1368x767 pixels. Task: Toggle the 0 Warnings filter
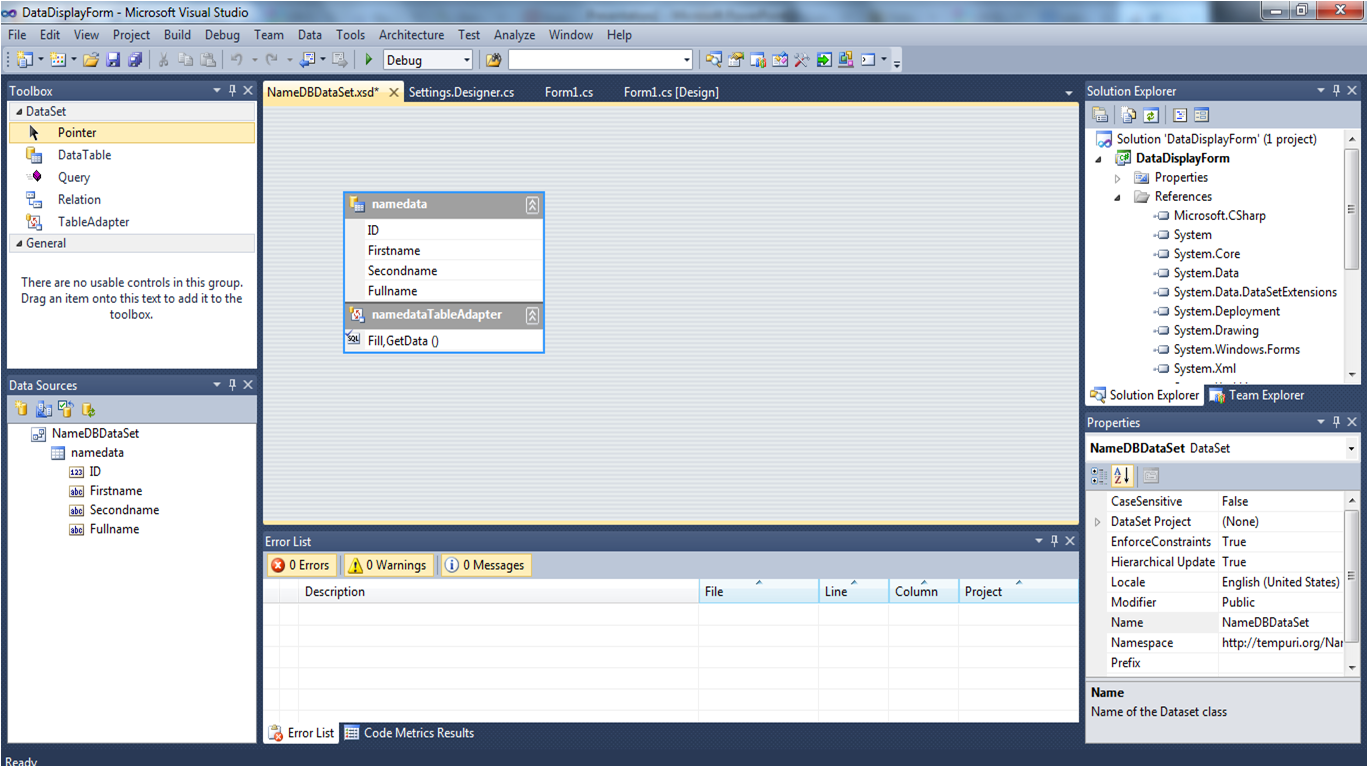(388, 565)
